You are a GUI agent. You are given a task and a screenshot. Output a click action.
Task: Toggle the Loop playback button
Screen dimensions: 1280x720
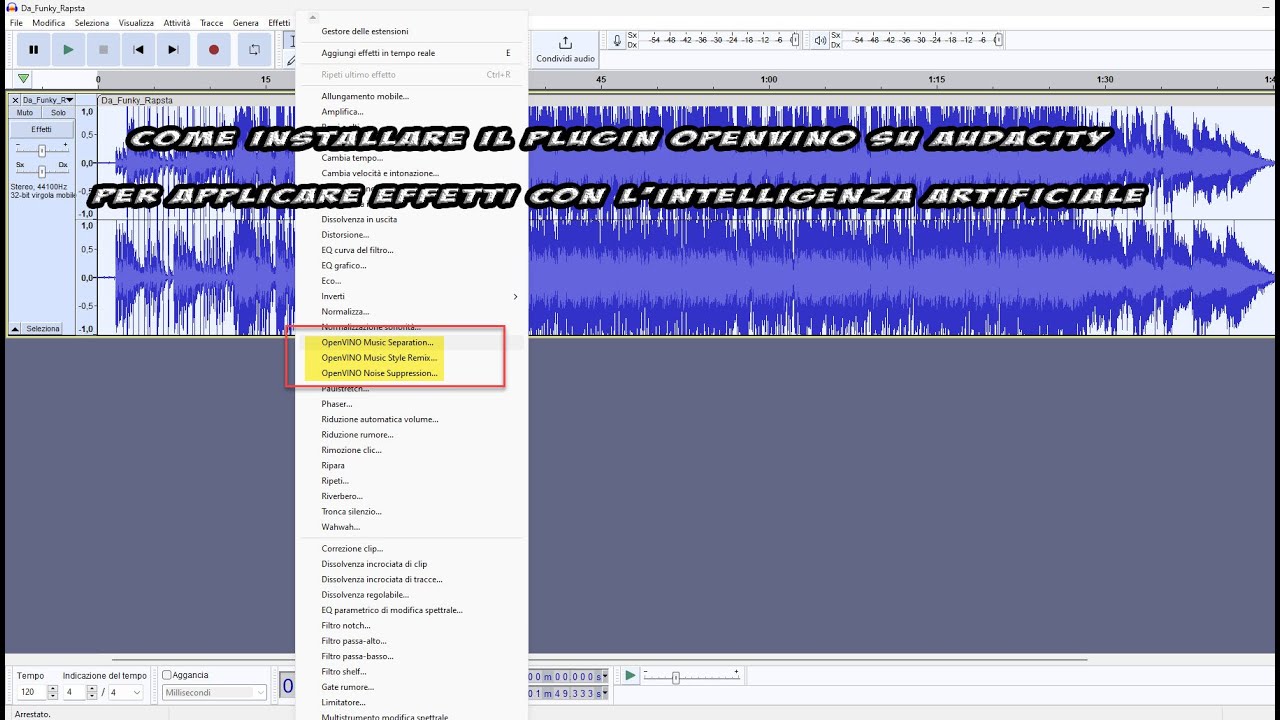(x=254, y=49)
